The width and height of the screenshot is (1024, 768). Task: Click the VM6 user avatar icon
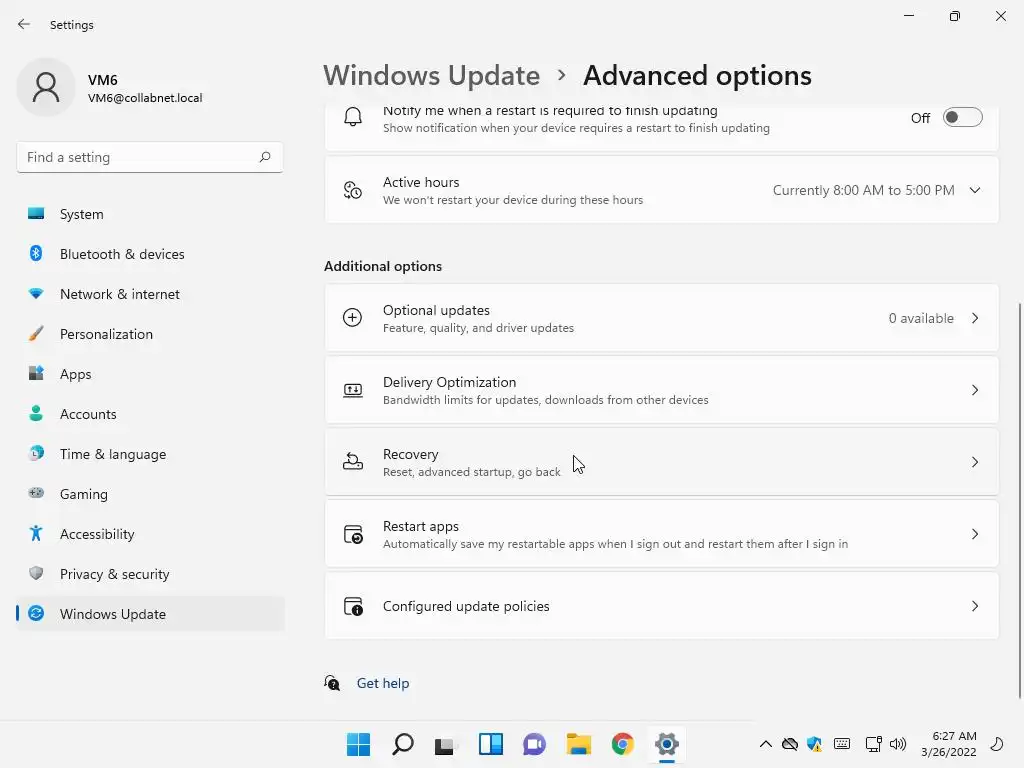point(46,87)
